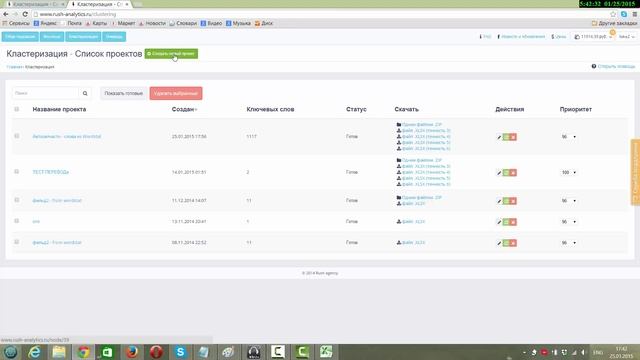Click the red delete icon in the 08.11.2014 row
Image resolution: width=640 pixels, height=360 pixels.
click(513, 243)
